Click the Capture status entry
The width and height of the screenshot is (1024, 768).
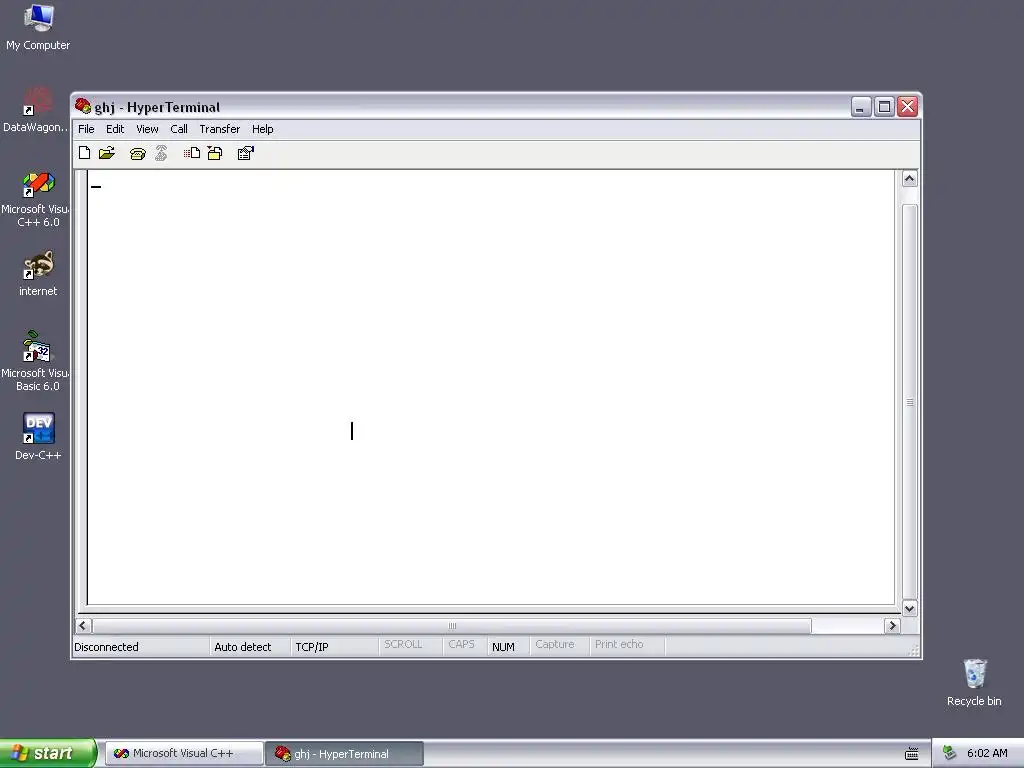coord(554,645)
